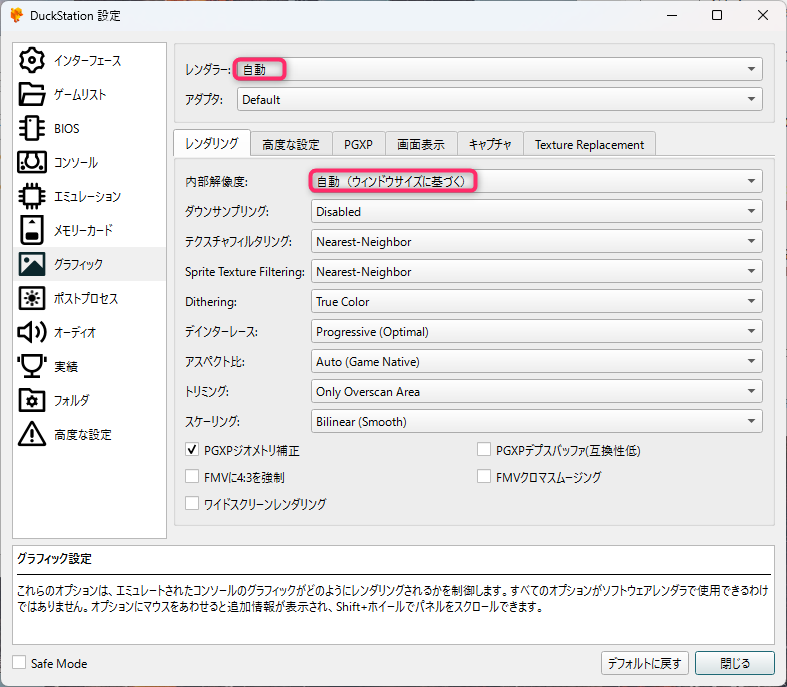Image resolution: width=787 pixels, height=687 pixels.
Task: Select the コンソール settings icon
Action: point(32,162)
